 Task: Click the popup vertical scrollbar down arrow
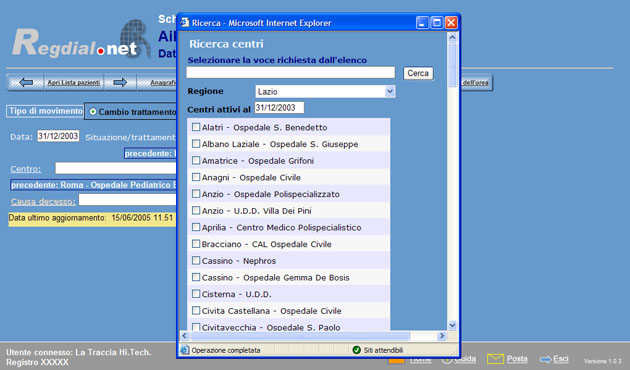[x=452, y=325]
